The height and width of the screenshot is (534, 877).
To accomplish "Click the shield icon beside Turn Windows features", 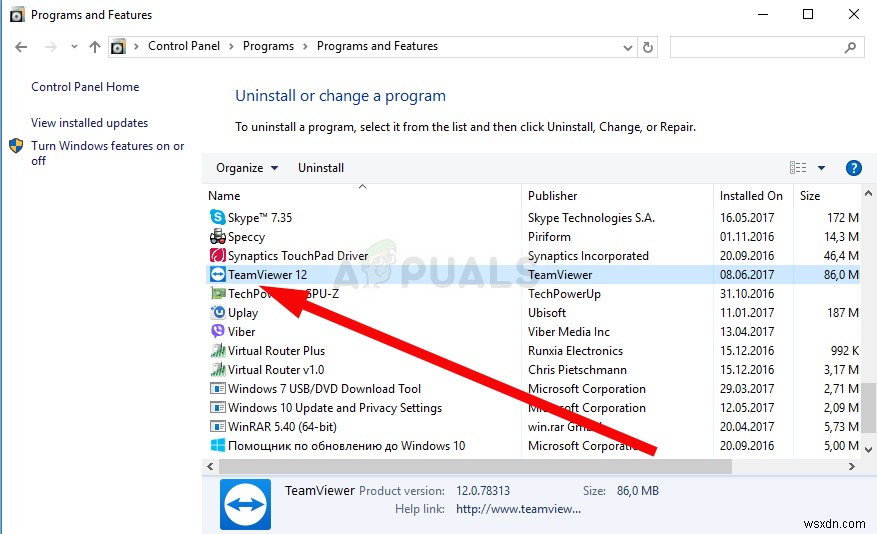I will (16, 146).
